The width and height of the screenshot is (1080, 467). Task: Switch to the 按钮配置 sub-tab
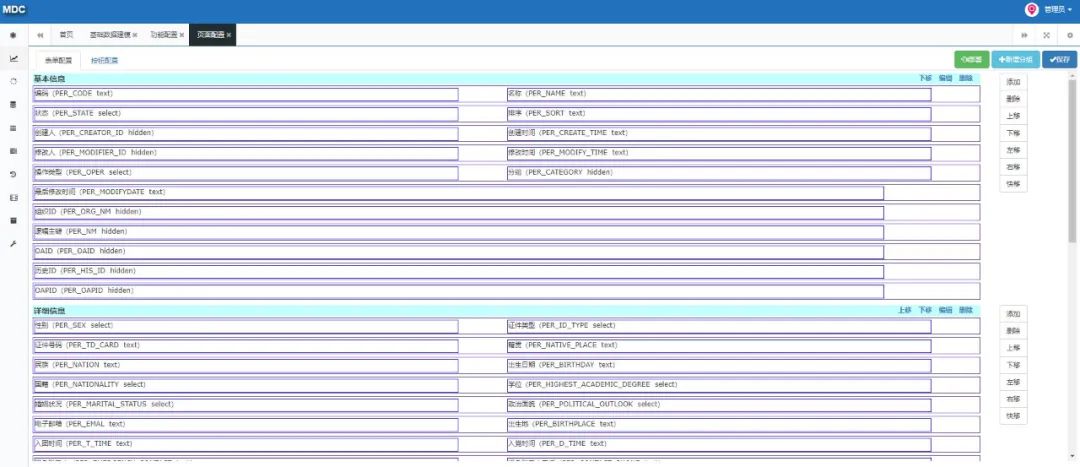105,60
